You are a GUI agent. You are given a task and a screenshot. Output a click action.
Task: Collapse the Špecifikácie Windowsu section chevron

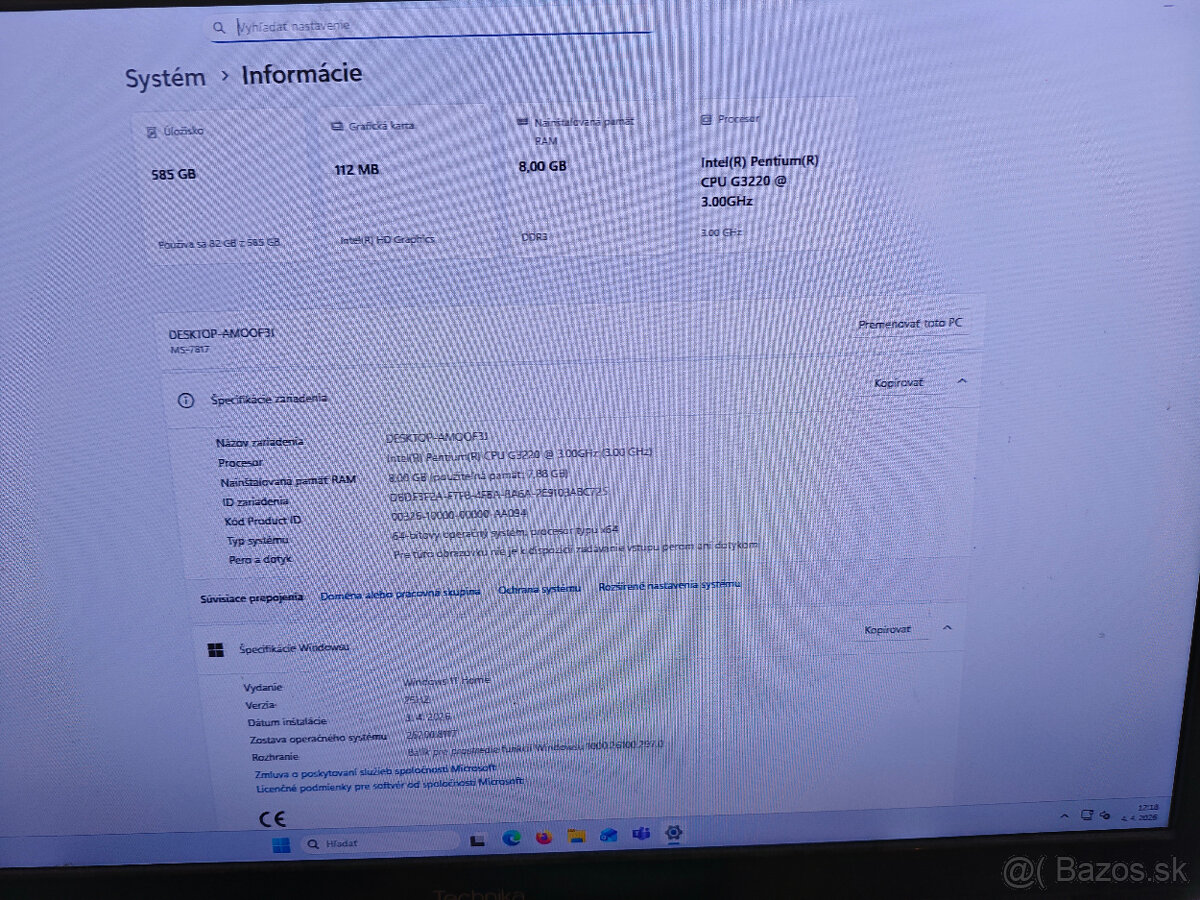[x=945, y=628]
